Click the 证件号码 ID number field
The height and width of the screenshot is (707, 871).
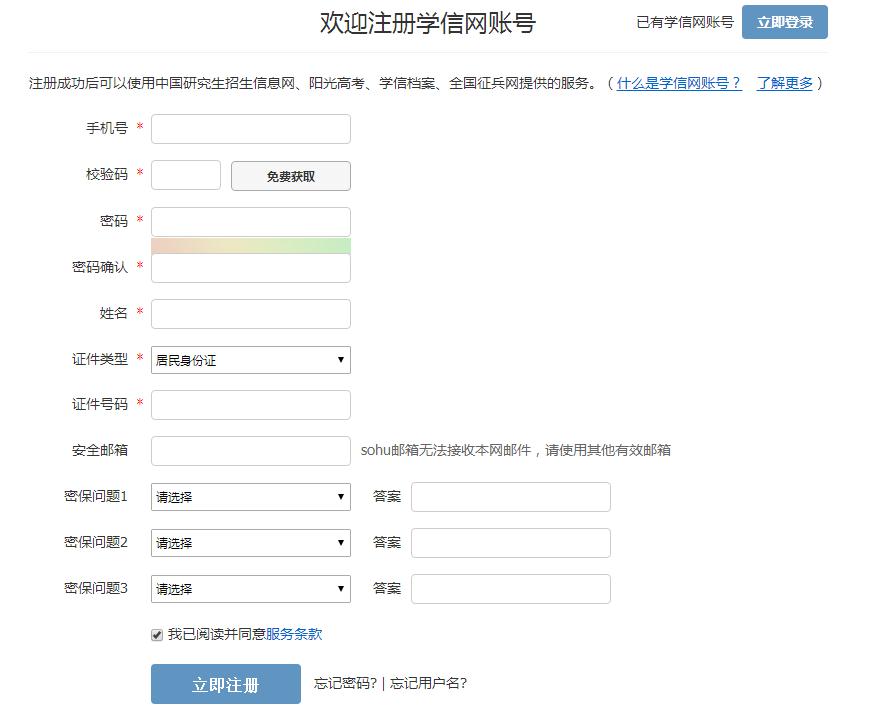[x=250, y=405]
